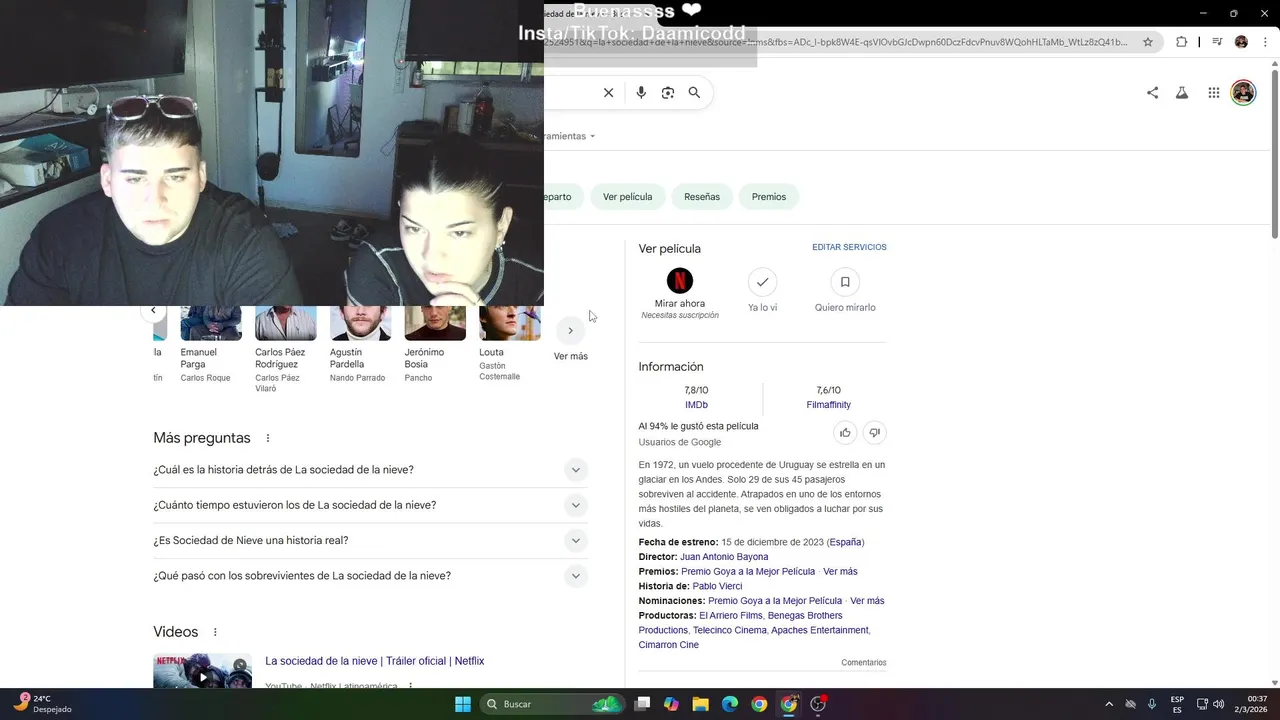Open Google Lens image search

668,93
